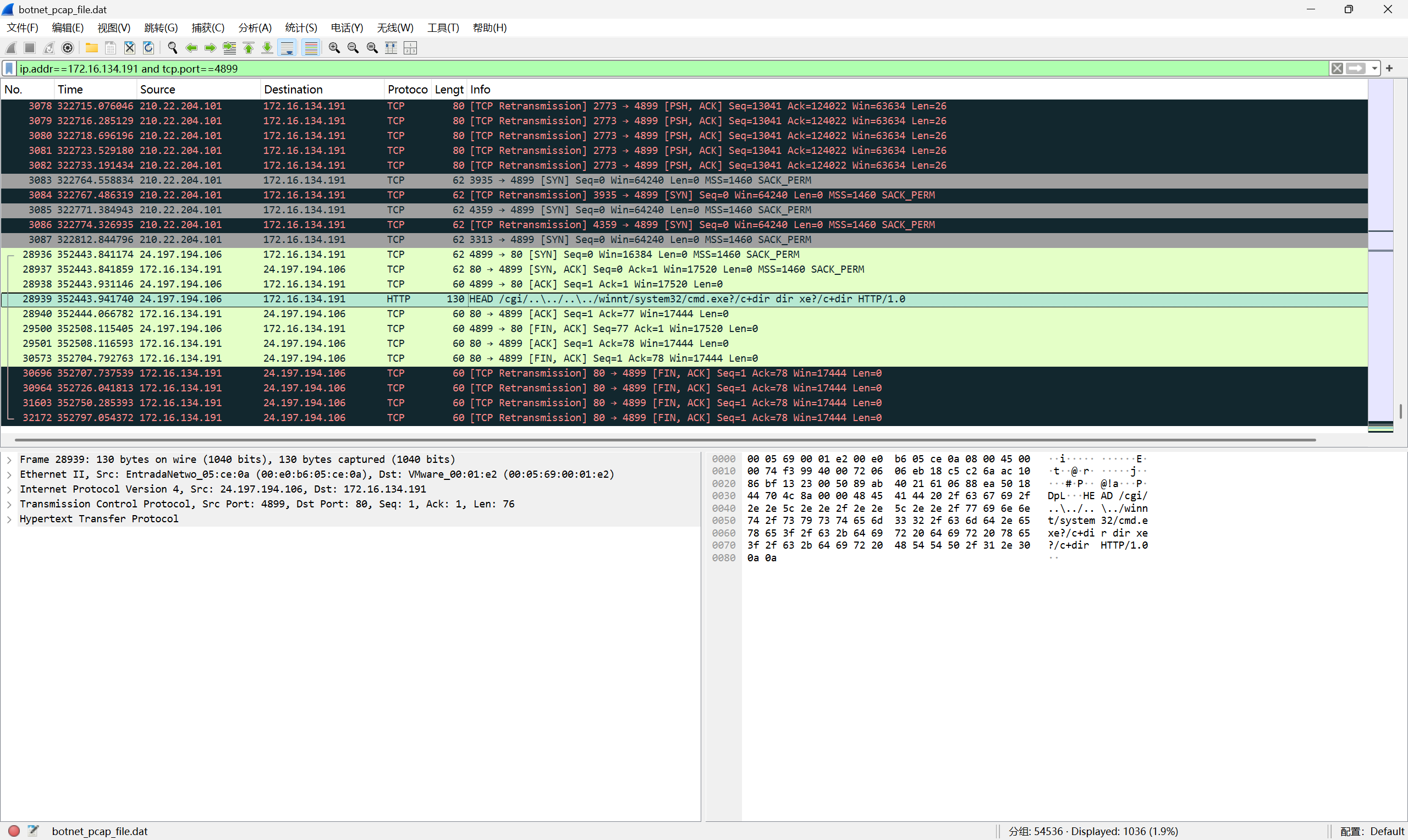Go to the first packet arrow icon
The image size is (1408, 840).
[x=249, y=48]
